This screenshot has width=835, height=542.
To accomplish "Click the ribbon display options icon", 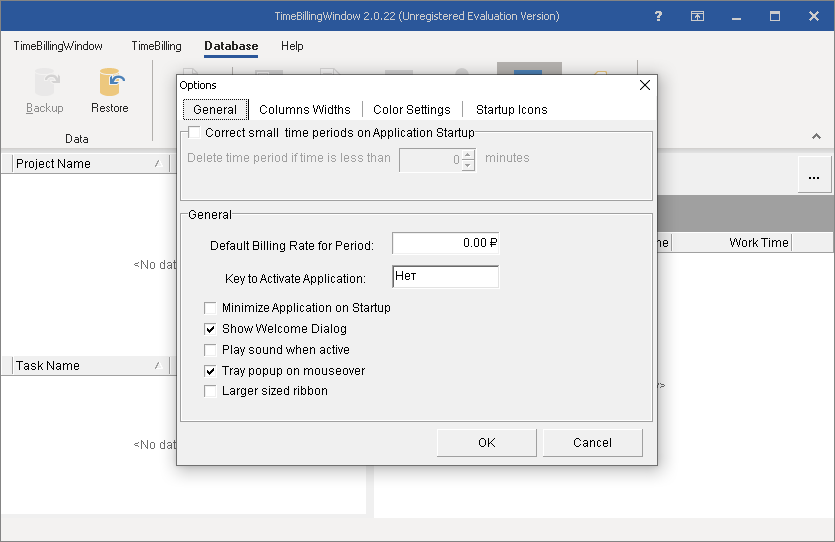I will pos(697,17).
